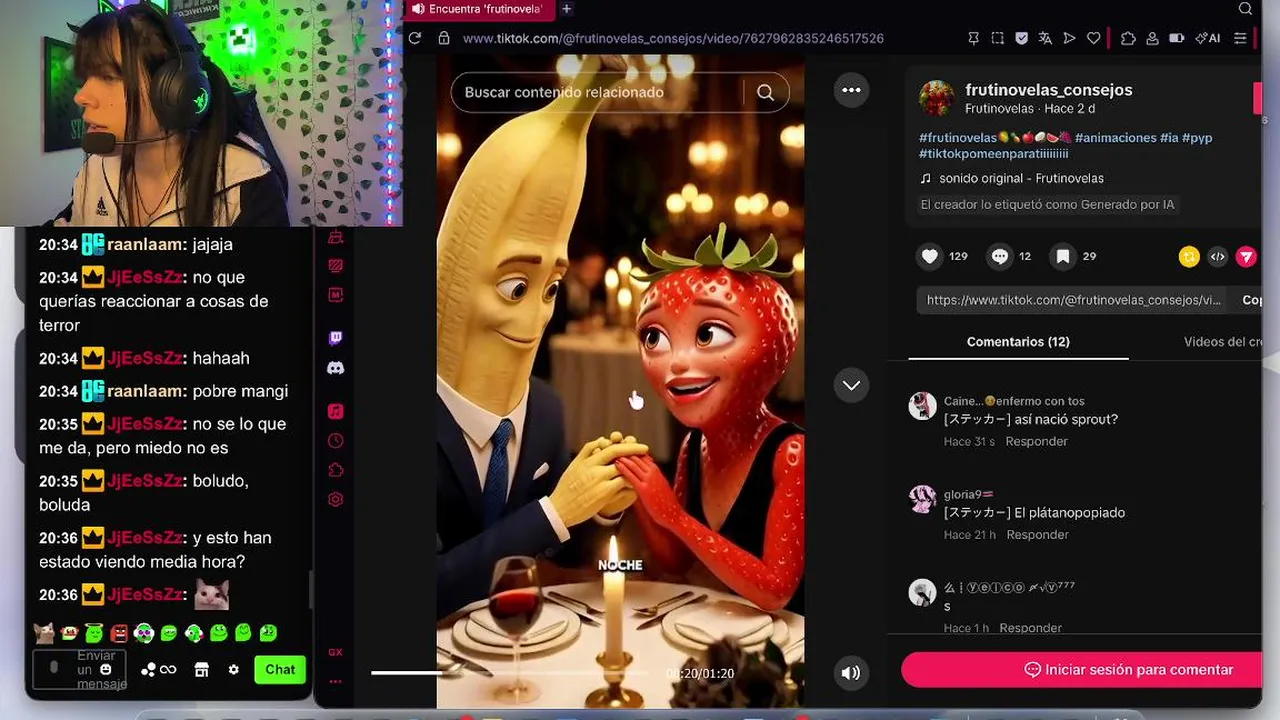
Task: Like the video with heart icon
Action: (930, 257)
